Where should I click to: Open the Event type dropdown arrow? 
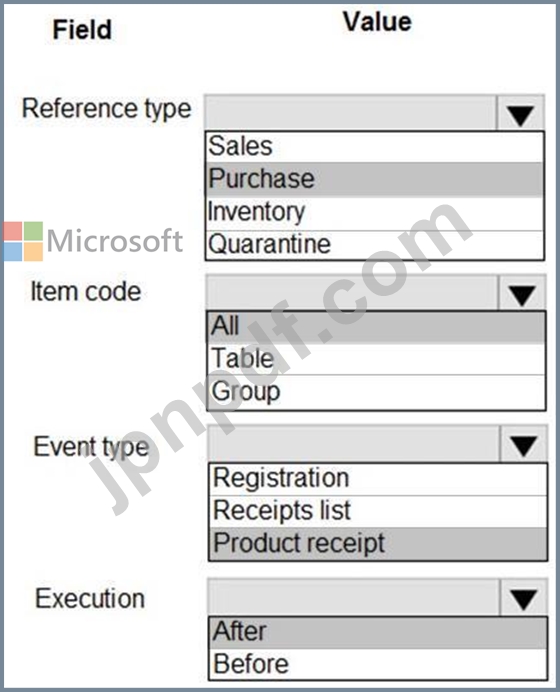pos(524,444)
